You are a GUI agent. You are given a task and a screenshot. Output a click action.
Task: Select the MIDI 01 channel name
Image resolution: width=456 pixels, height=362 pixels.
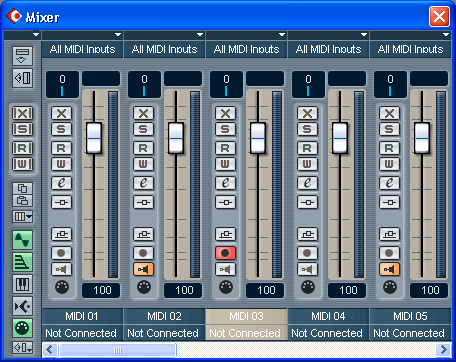pyautogui.click(x=82, y=316)
